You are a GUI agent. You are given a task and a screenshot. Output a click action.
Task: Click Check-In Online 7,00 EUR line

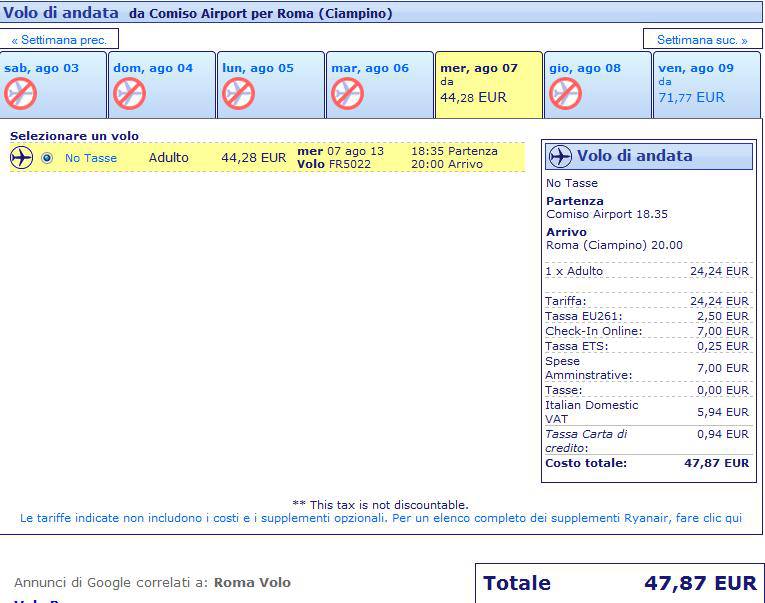[x=647, y=331]
